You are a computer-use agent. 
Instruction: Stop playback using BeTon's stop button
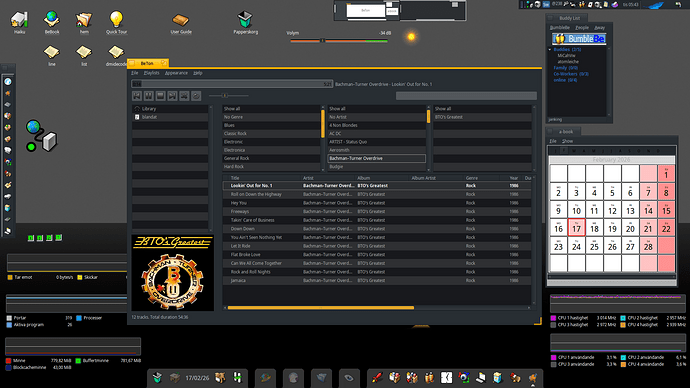[161, 95]
